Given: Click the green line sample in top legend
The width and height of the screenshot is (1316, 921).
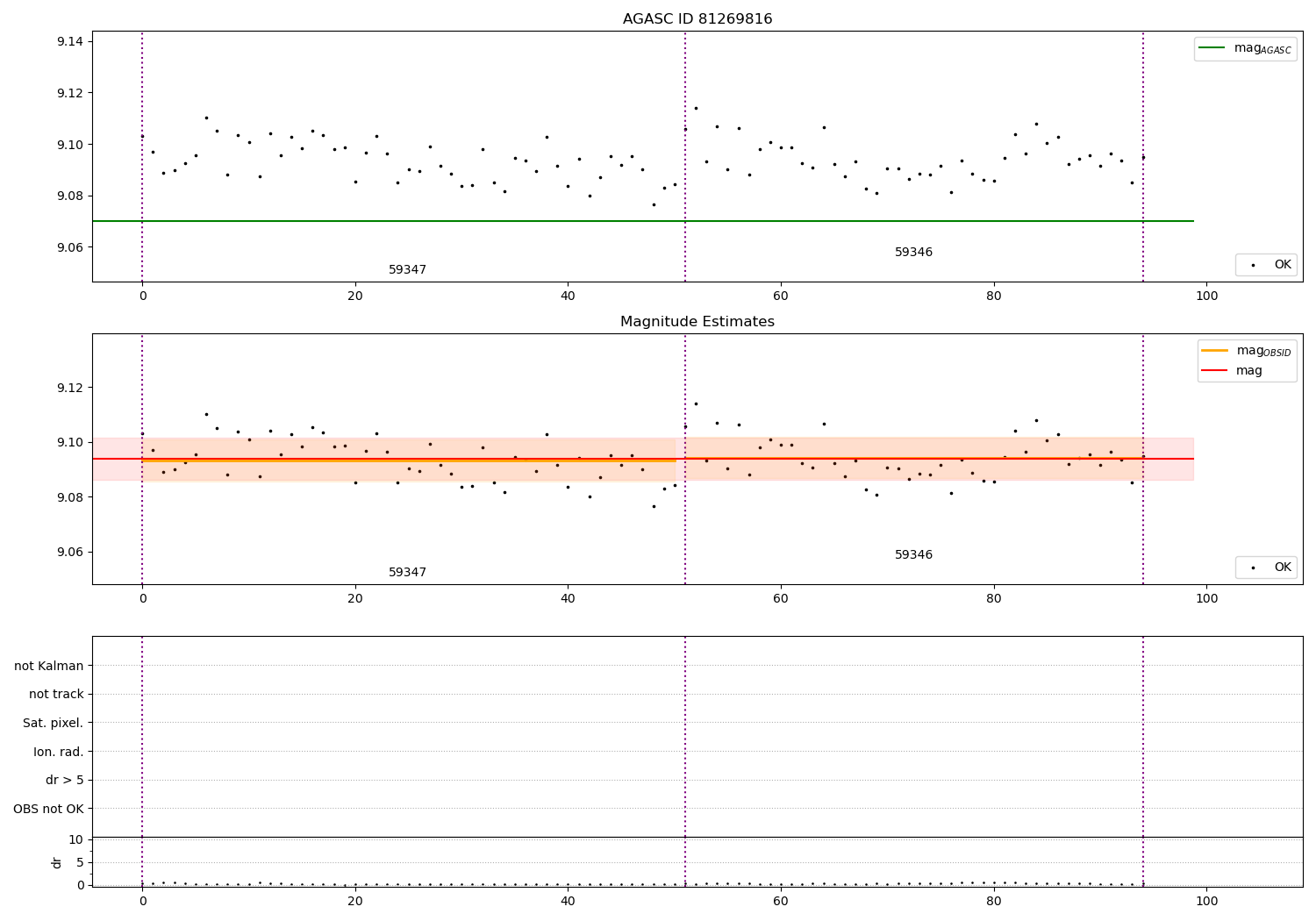Looking at the screenshot, I should [x=1212, y=48].
